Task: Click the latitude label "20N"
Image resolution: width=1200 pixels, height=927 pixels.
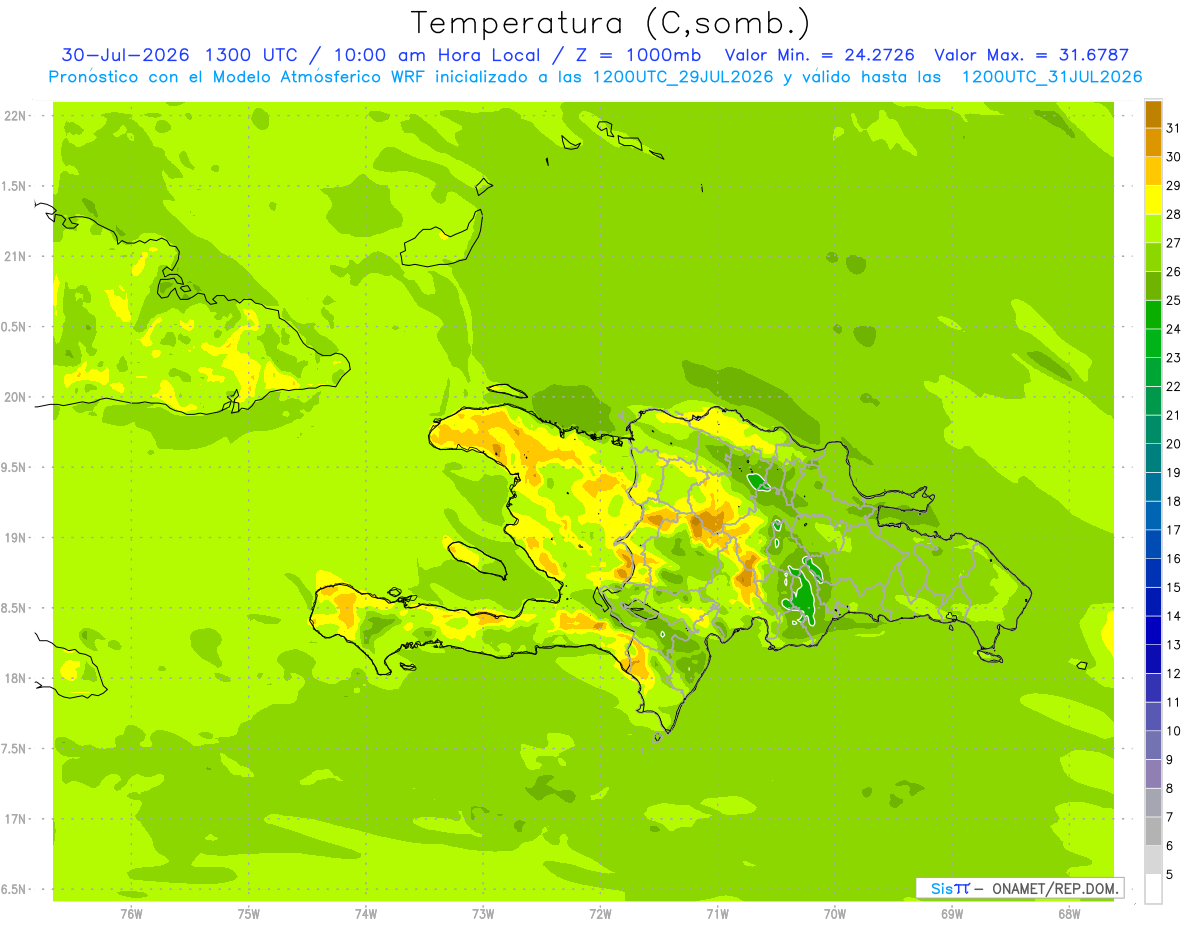Action: click(x=13, y=397)
